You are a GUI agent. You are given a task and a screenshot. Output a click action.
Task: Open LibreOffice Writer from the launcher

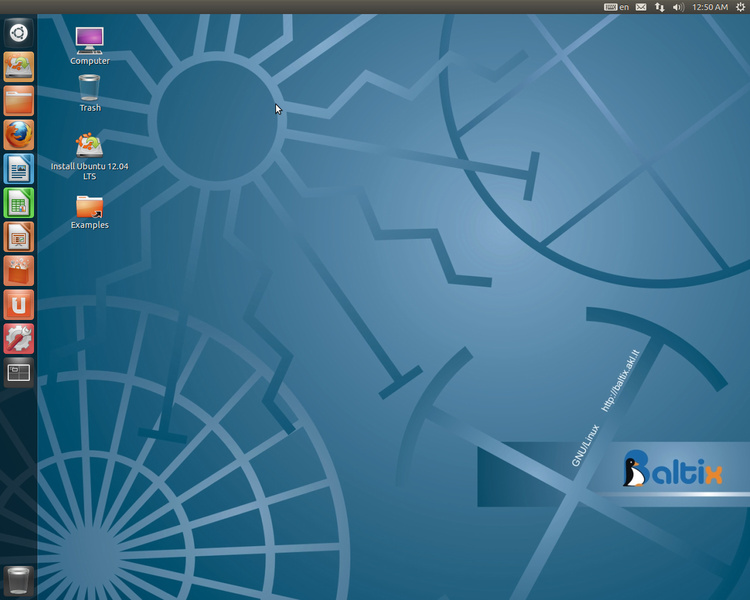point(19,169)
